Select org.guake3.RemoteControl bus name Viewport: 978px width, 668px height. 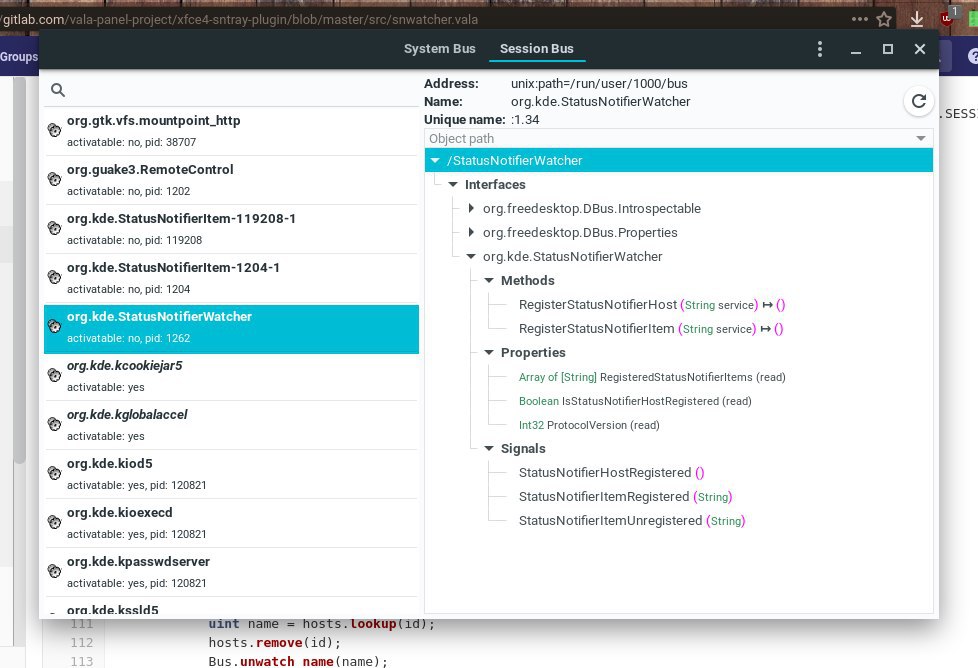point(231,180)
